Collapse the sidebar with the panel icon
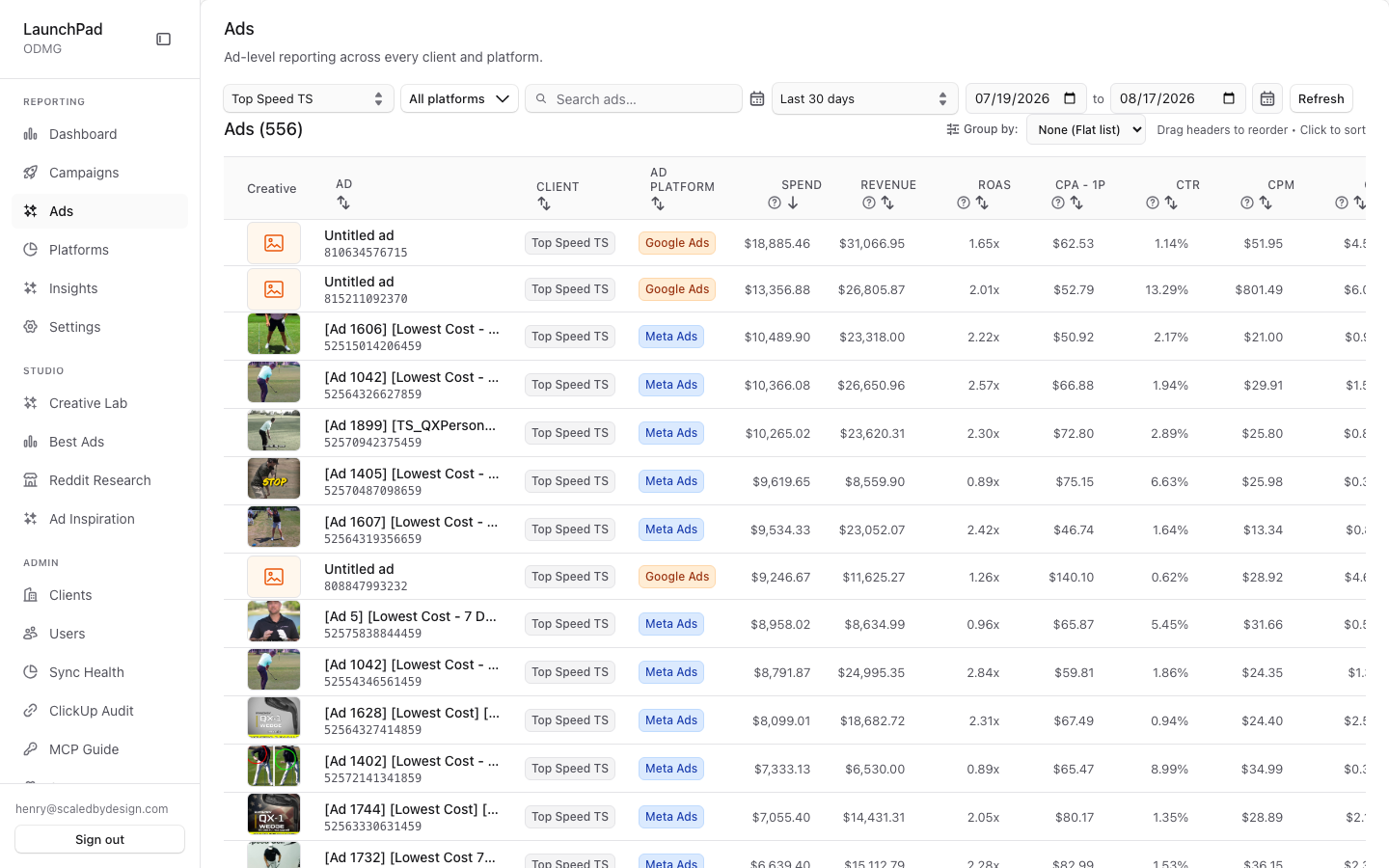 click(164, 40)
